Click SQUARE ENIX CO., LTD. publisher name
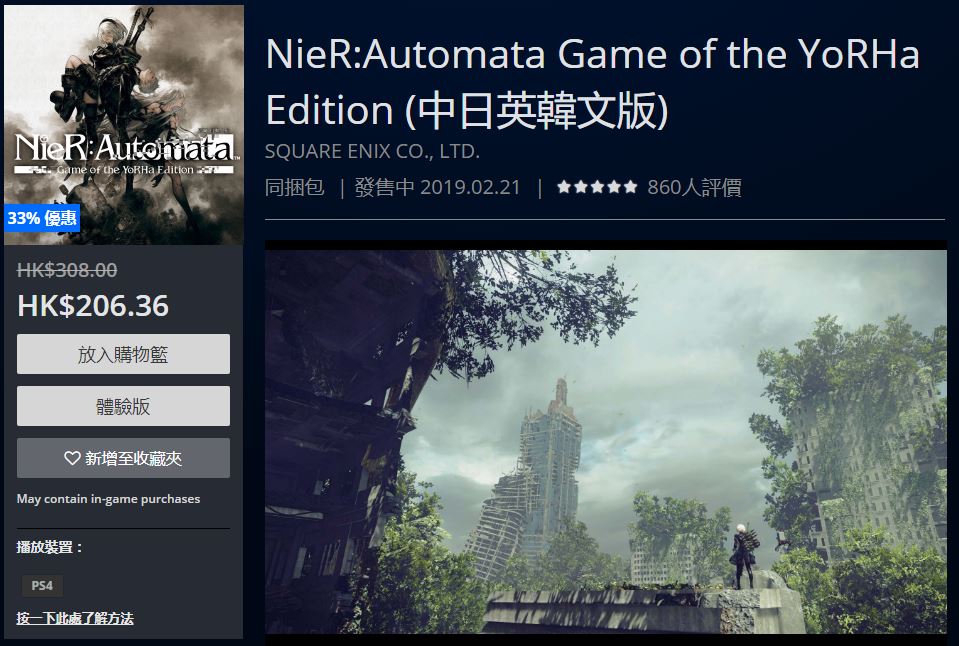 pos(372,151)
